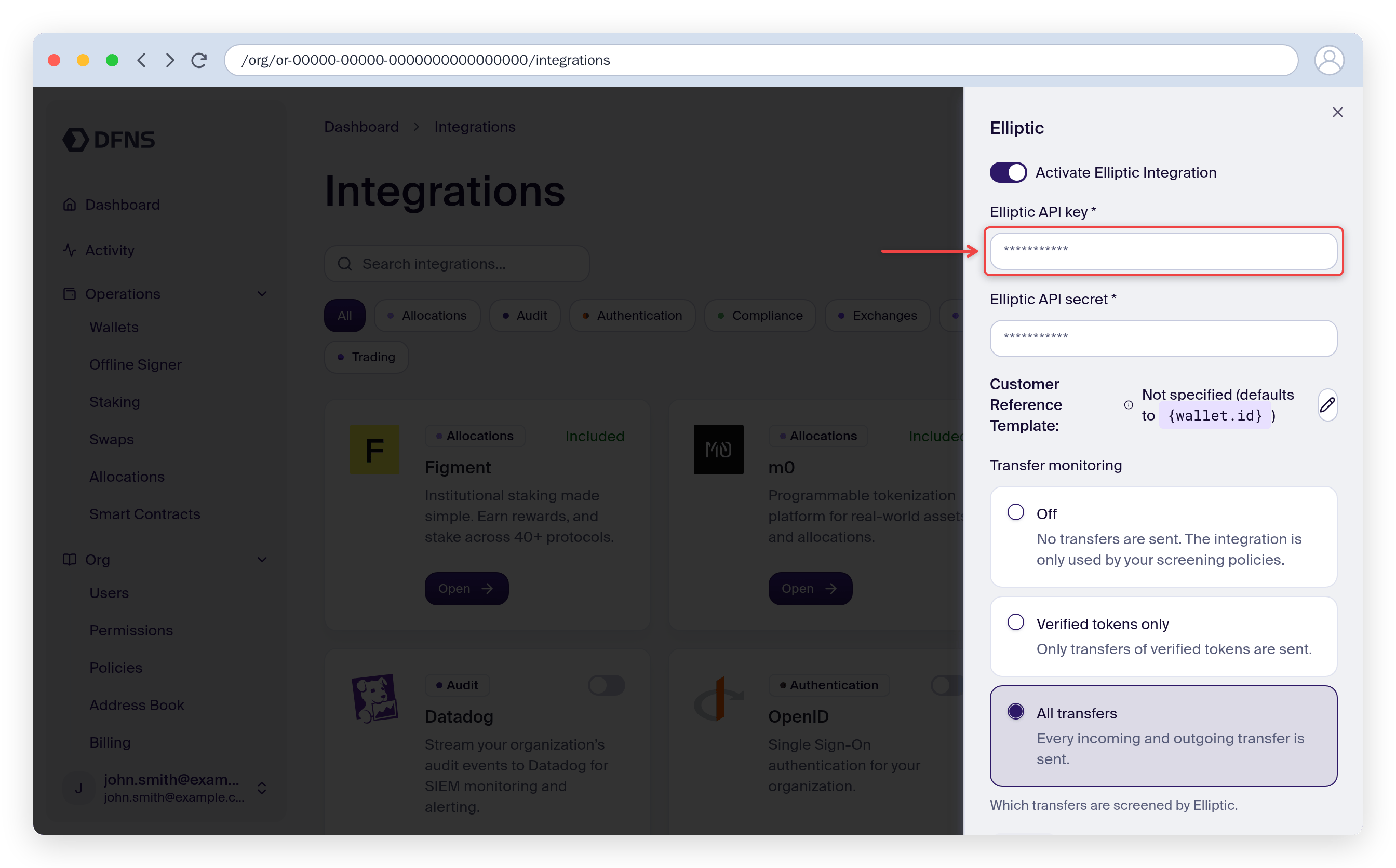The height and width of the screenshot is (868, 1396).
Task: Select Verified tokens only radio option
Action: [1015, 622]
